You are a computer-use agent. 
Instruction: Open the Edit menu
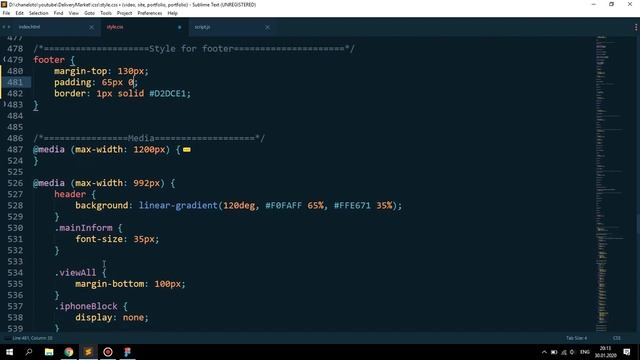click(x=20, y=13)
